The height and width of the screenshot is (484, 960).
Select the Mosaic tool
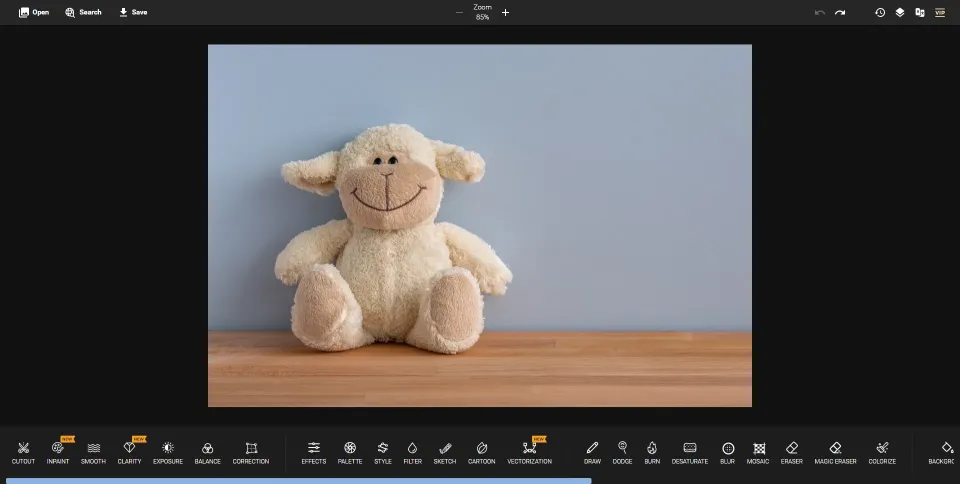tap(759, 453)
